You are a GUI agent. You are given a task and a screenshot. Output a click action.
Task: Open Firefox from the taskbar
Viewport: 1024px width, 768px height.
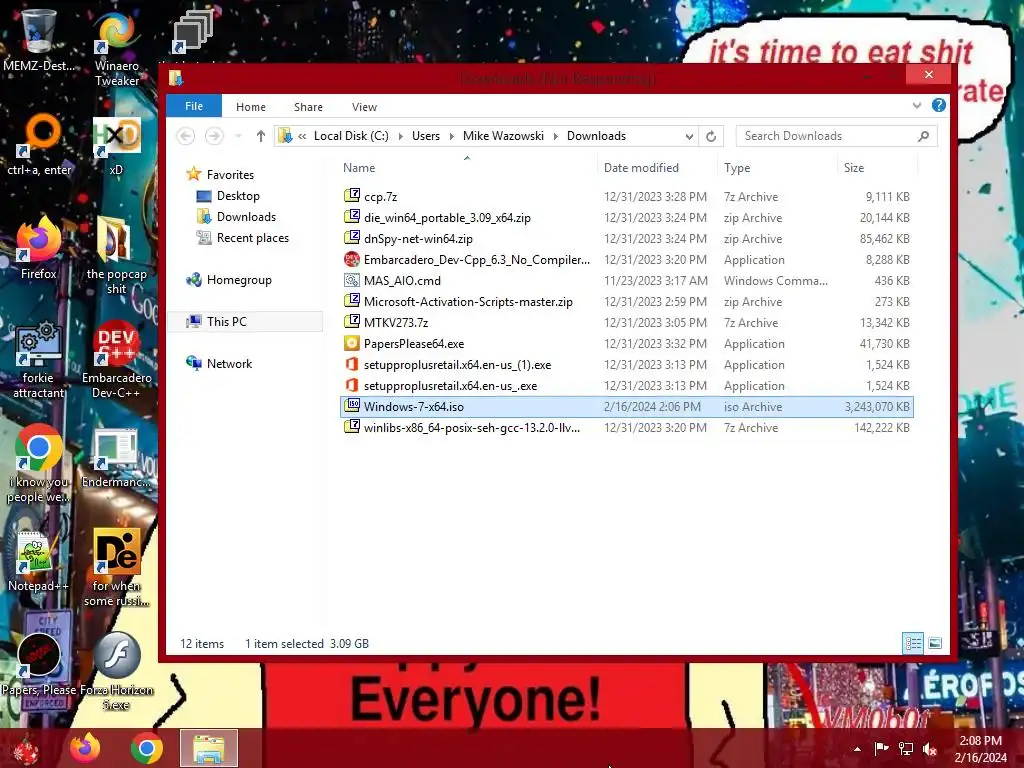tap(86, 748)
